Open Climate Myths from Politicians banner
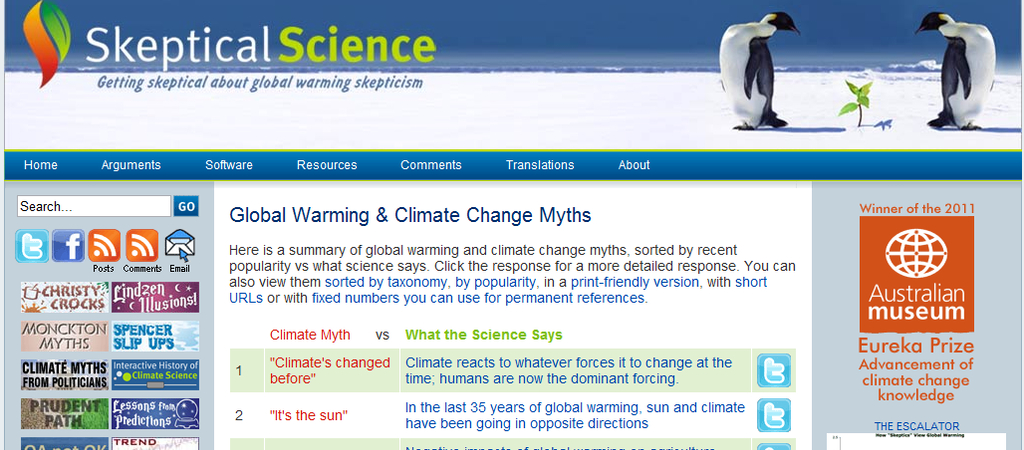Screen dimensions: 1024x450 64,375
